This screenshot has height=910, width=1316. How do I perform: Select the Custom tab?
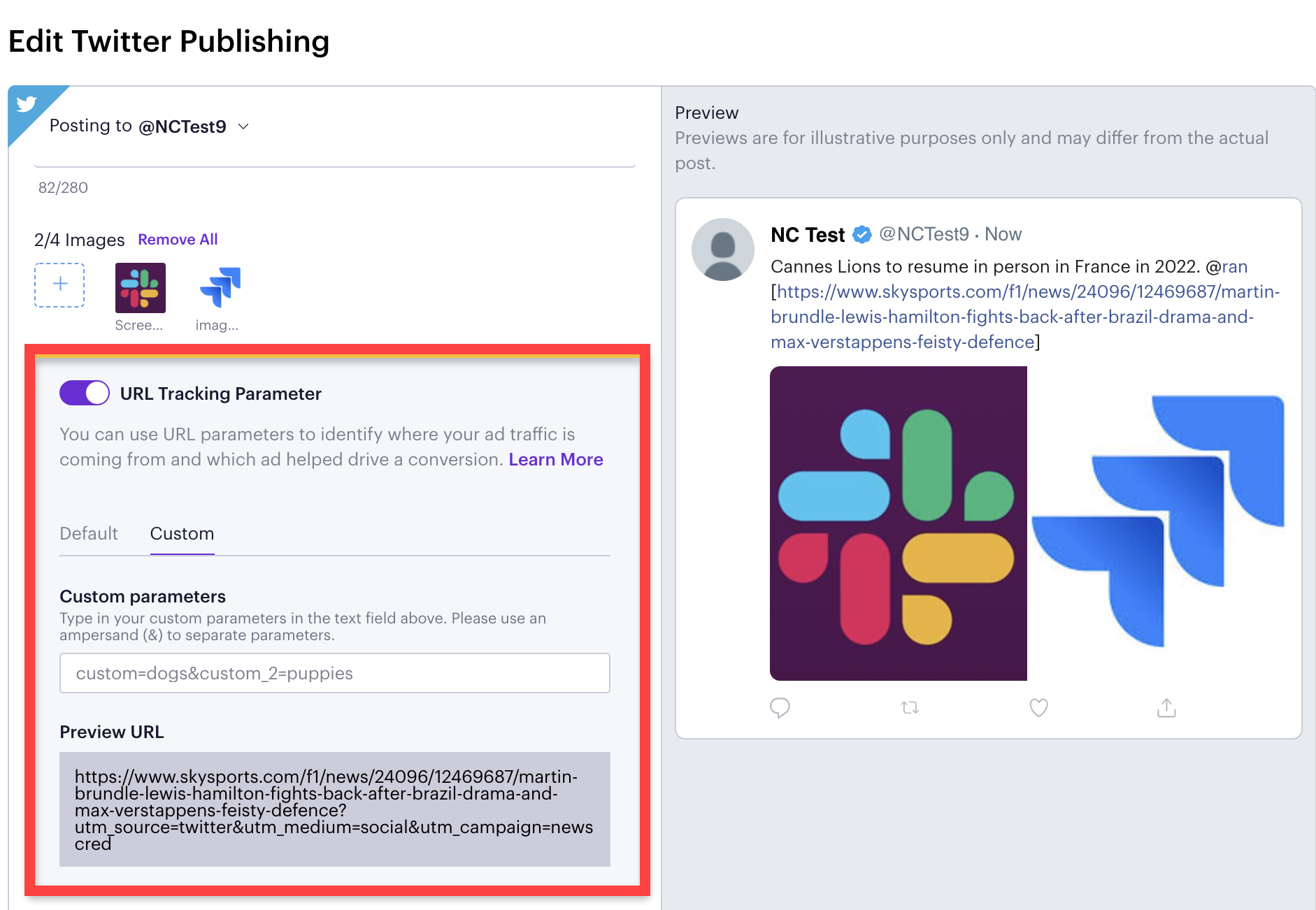tap(182, 533)
